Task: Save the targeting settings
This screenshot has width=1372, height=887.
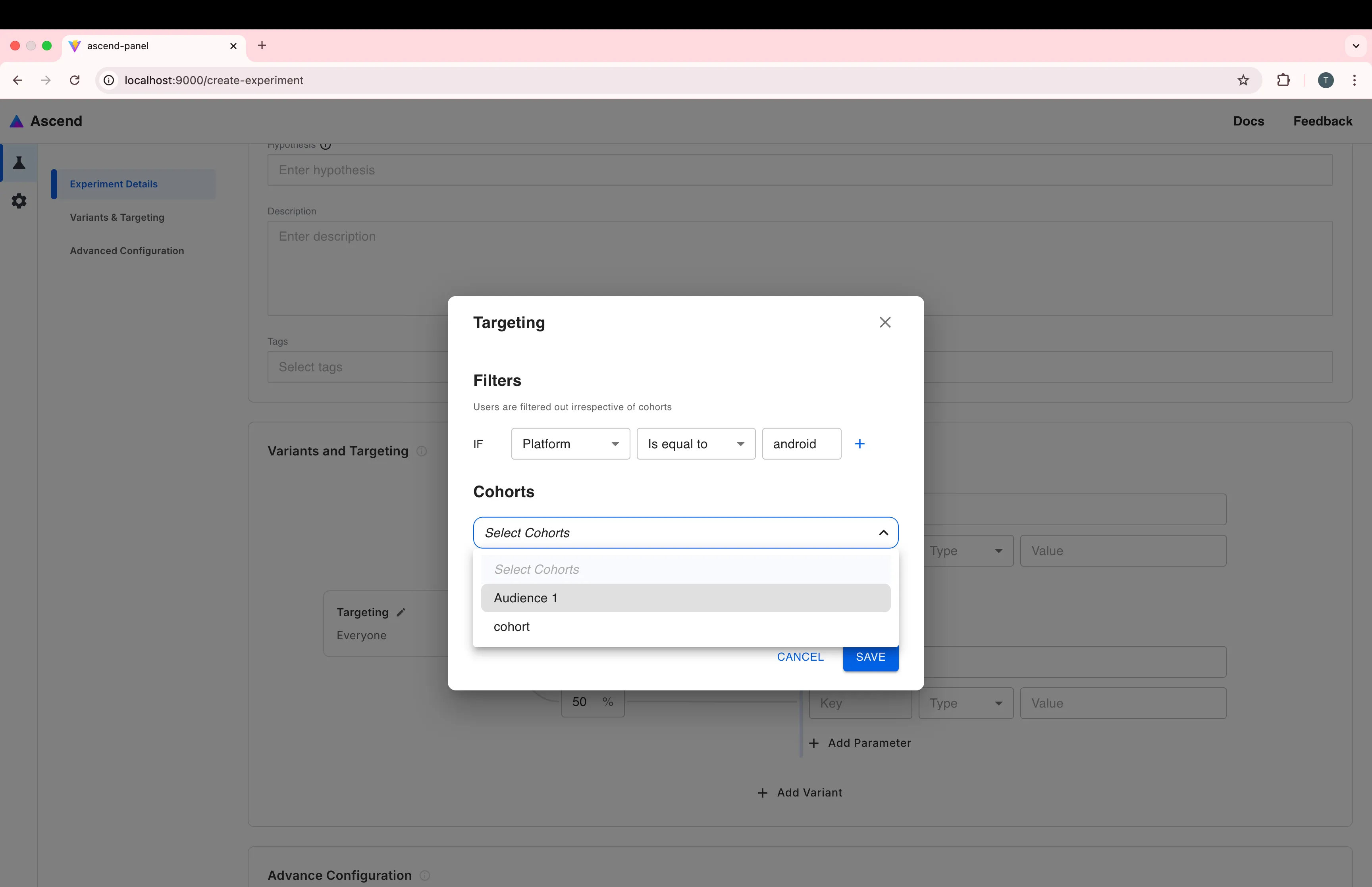Action: pyautogui.click(x=870, y=657)
